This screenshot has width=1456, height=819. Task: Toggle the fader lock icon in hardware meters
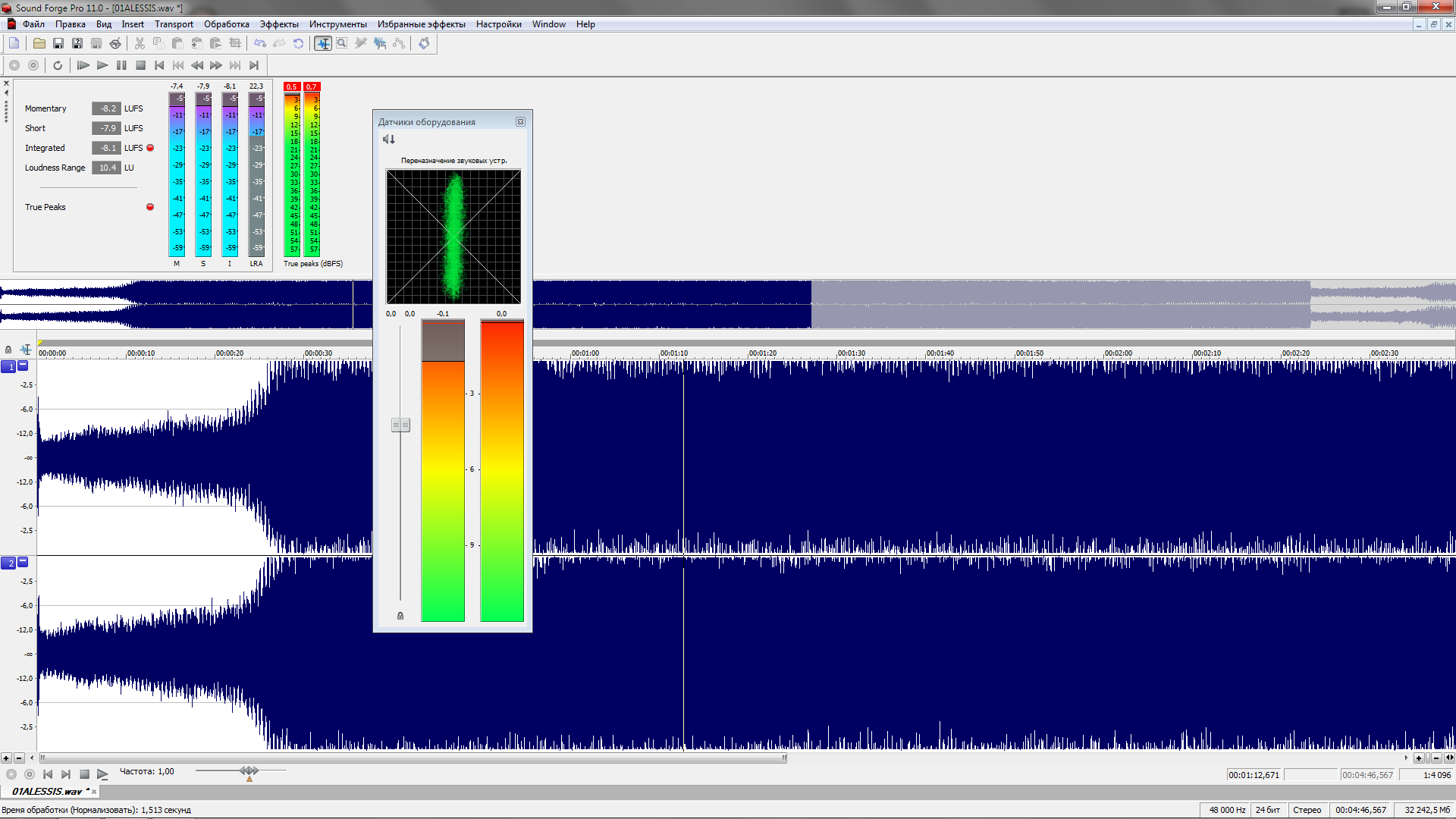click(x=400, y=616)
